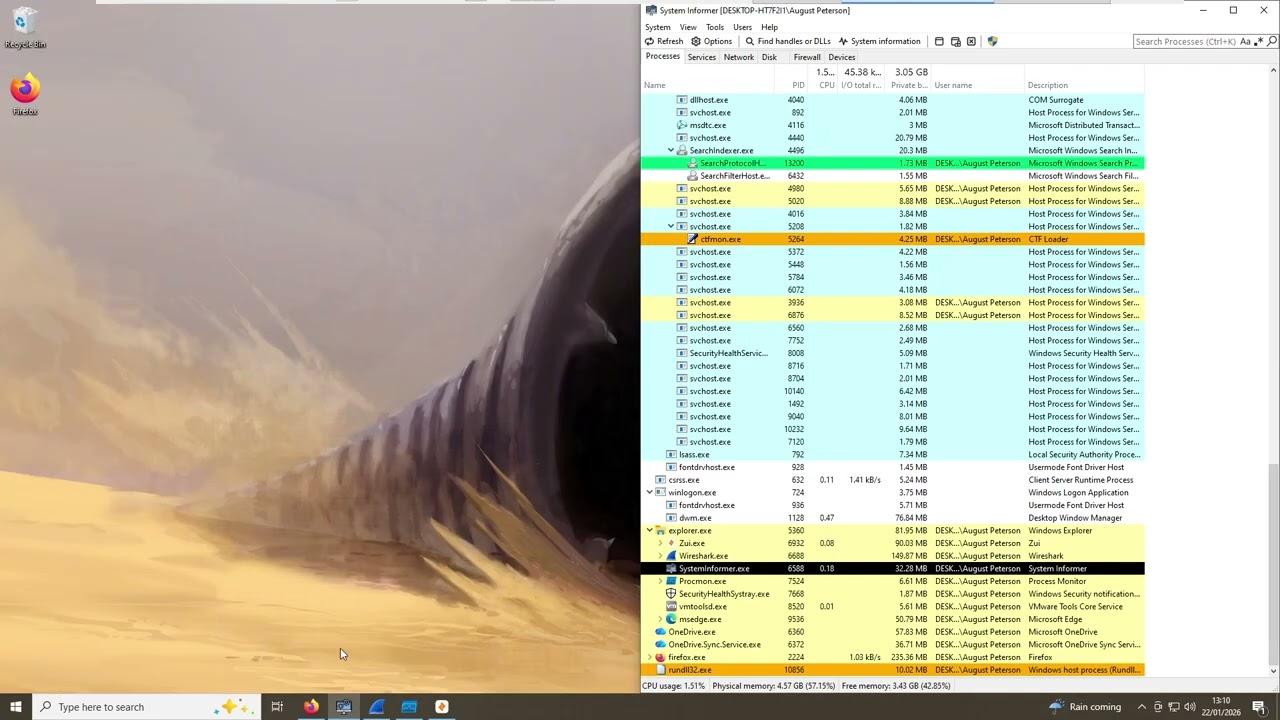Collapse svchost.exe 5208 tree node

[671, 226]
